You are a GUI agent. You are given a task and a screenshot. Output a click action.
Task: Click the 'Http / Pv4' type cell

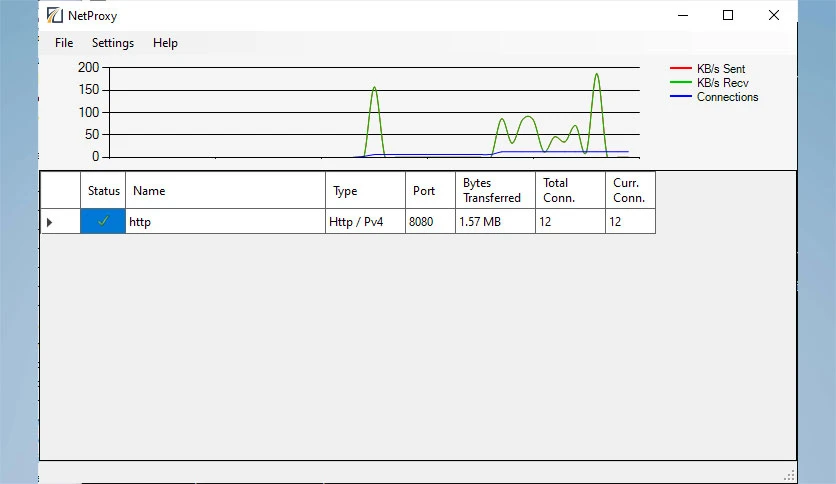pos(365,221)
